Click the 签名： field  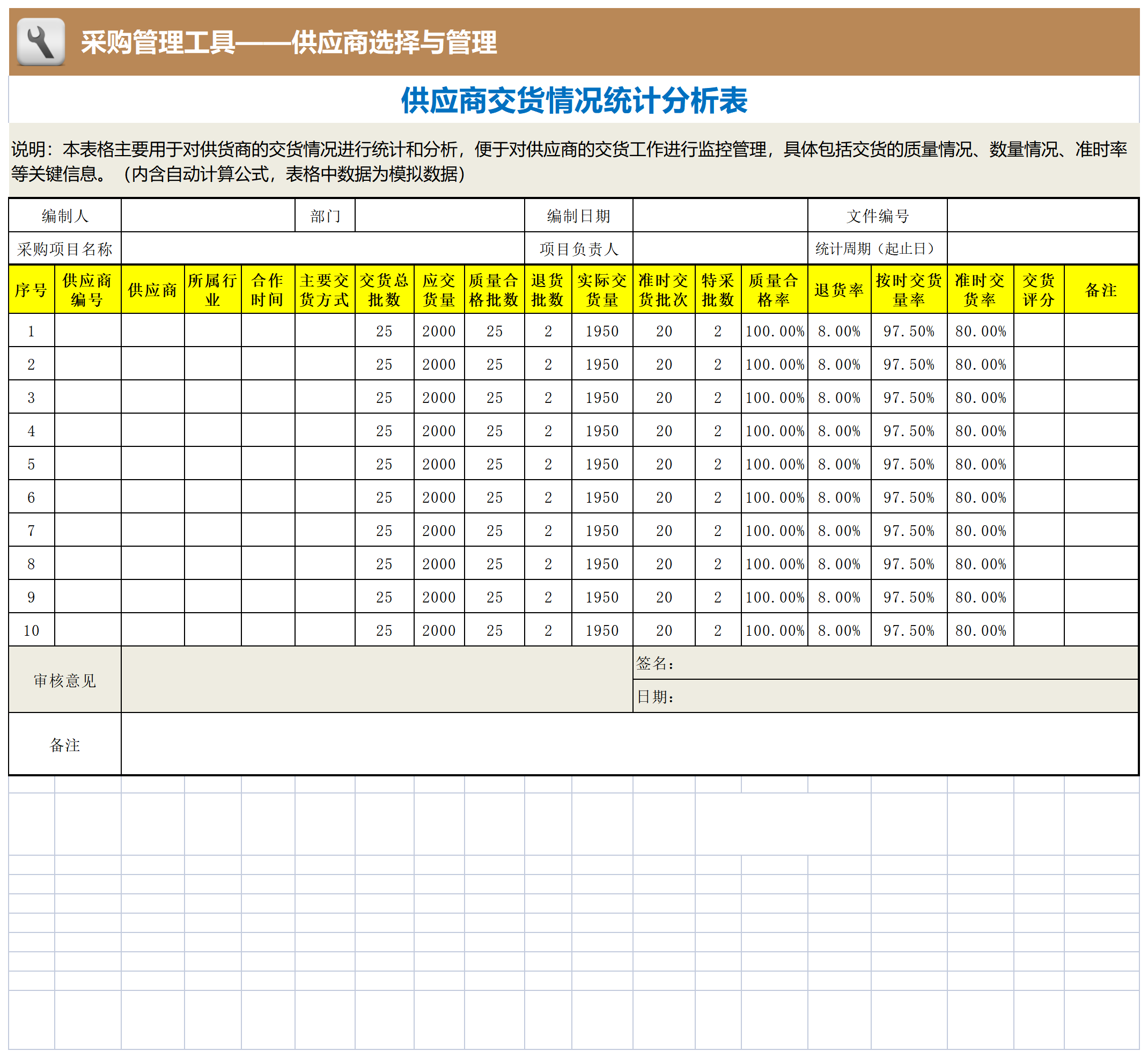coord(885,663)
